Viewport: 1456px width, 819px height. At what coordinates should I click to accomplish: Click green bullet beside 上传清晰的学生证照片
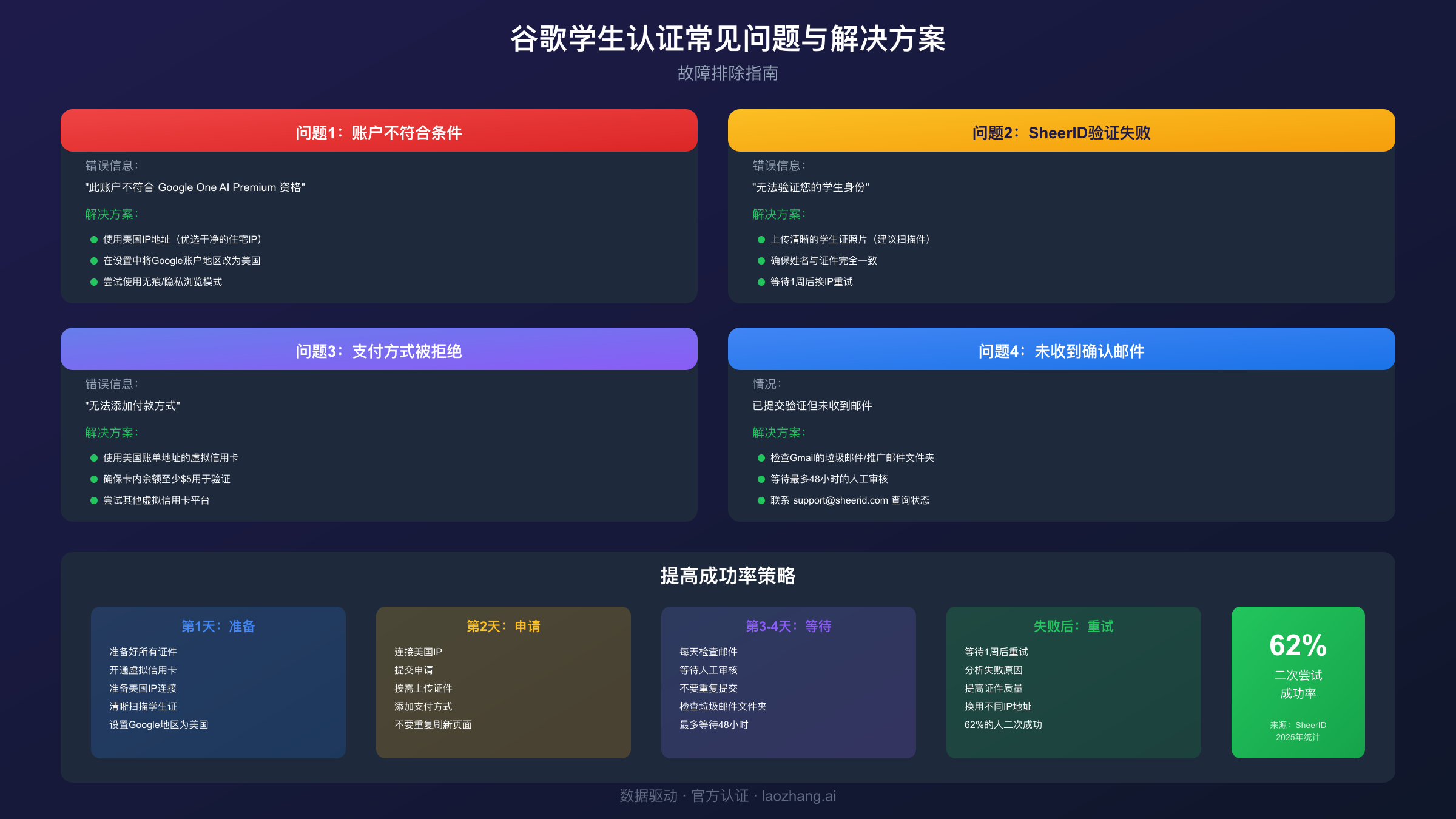[x=761, y=240]
